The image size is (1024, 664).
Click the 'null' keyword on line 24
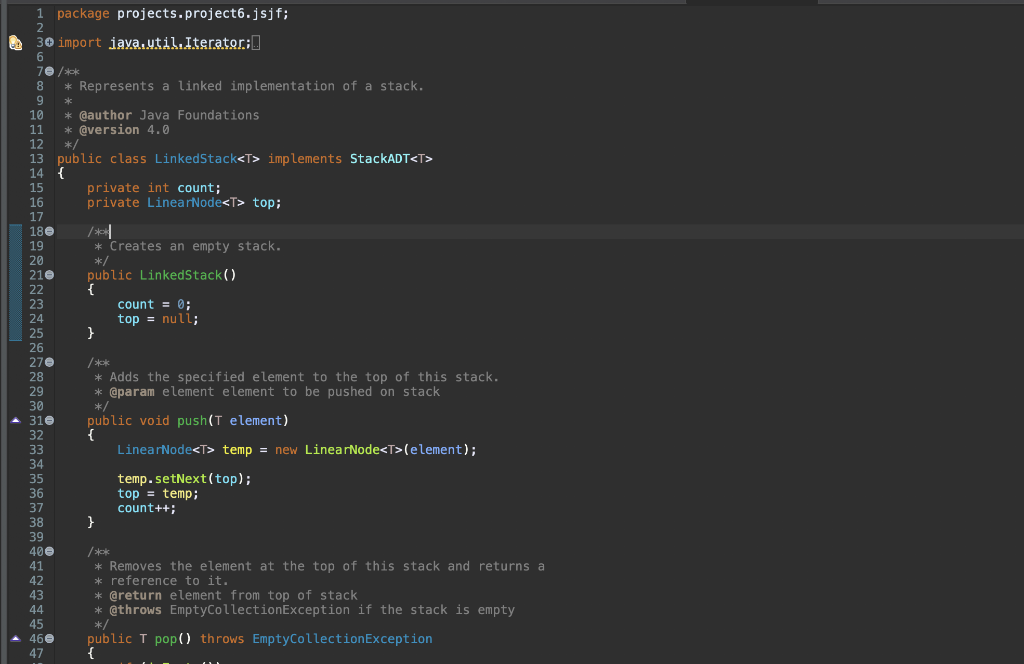tap(177, 319)
